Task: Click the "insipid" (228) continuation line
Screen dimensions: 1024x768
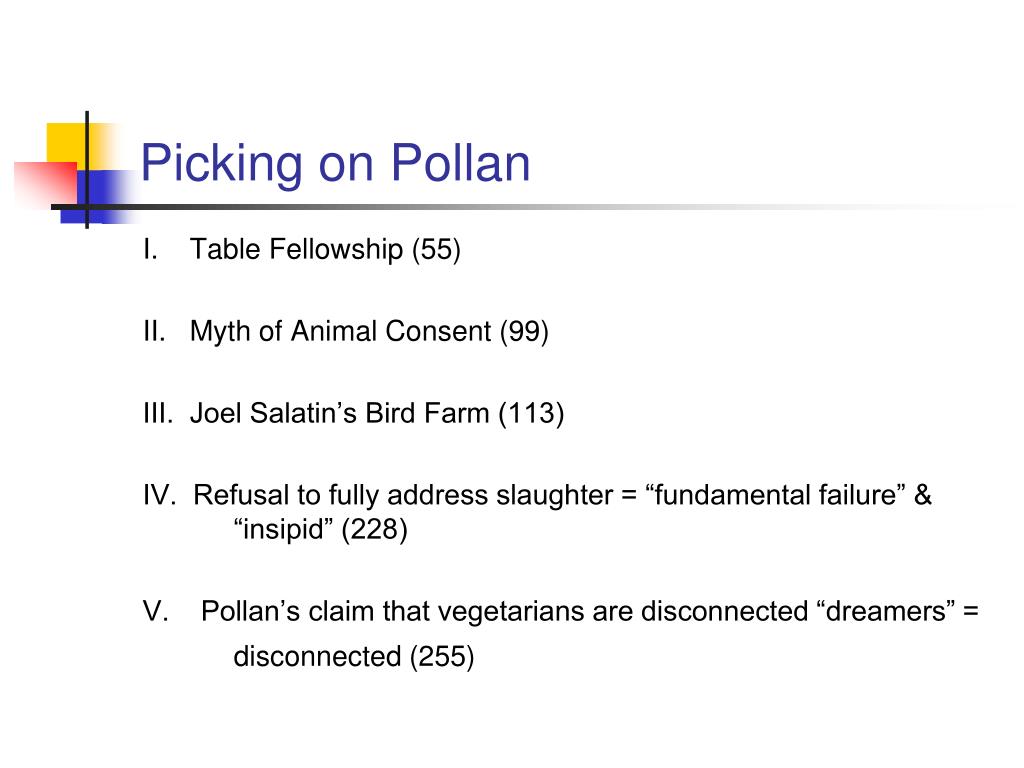Action: [321, 529]
